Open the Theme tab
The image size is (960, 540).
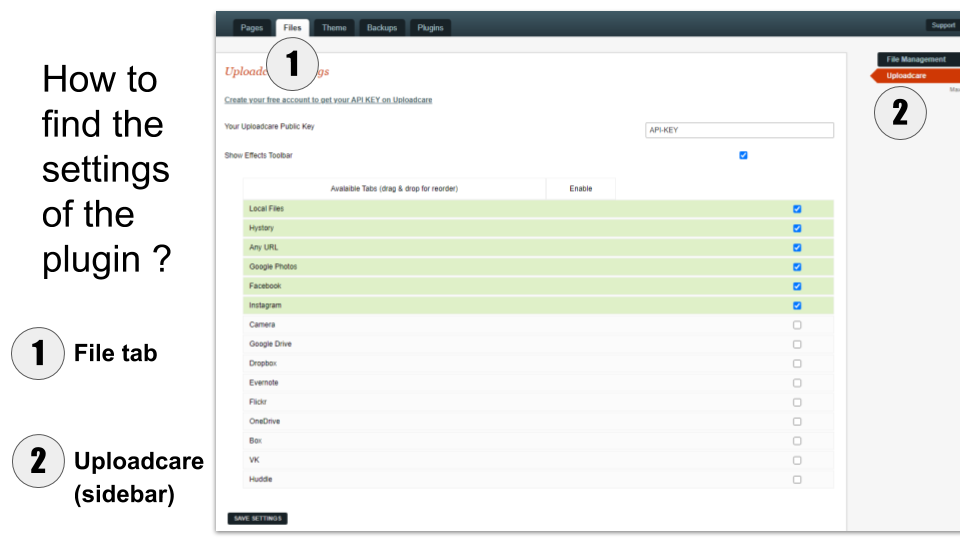tap(334, 28)
